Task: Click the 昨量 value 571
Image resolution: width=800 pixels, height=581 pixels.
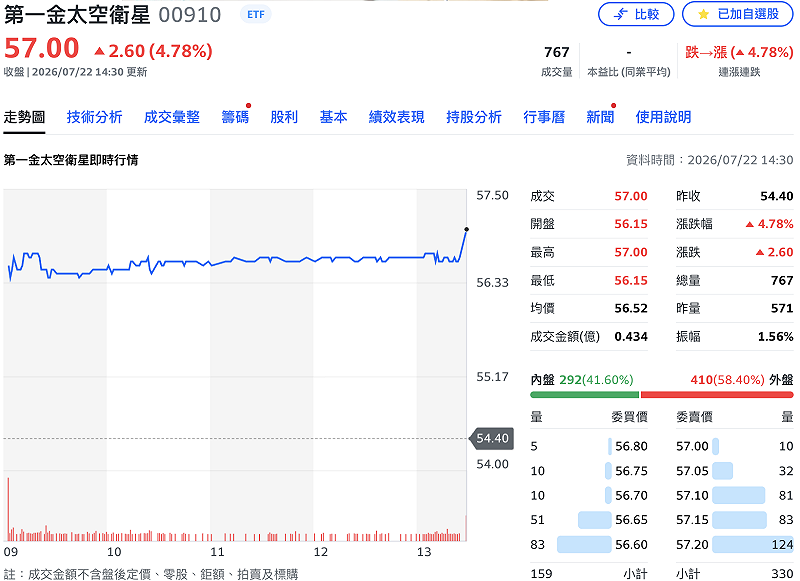Action: click(782, 308)
